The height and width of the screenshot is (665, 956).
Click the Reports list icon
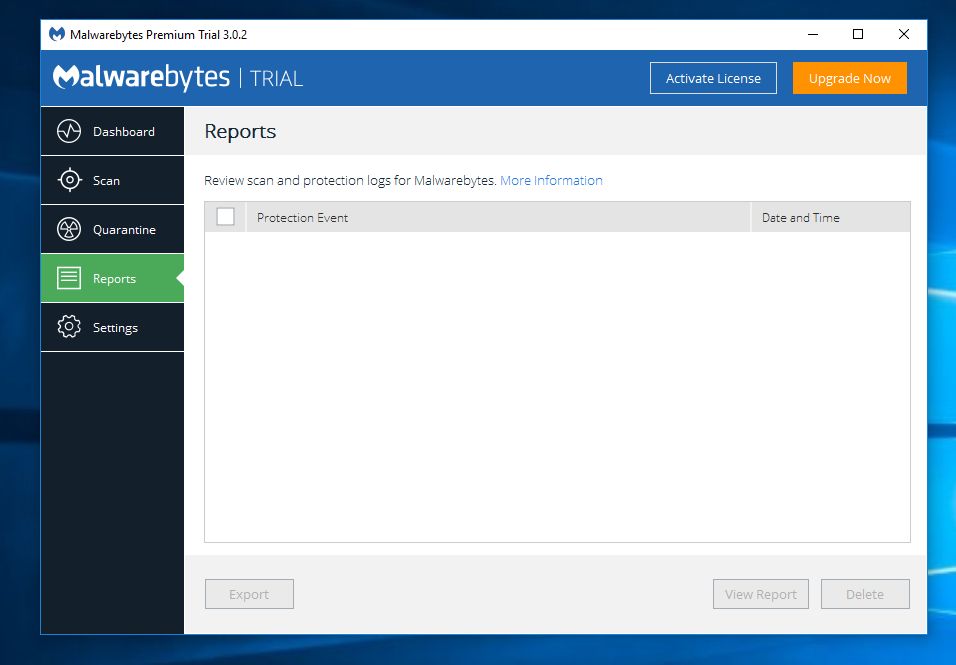pos(69,278)
